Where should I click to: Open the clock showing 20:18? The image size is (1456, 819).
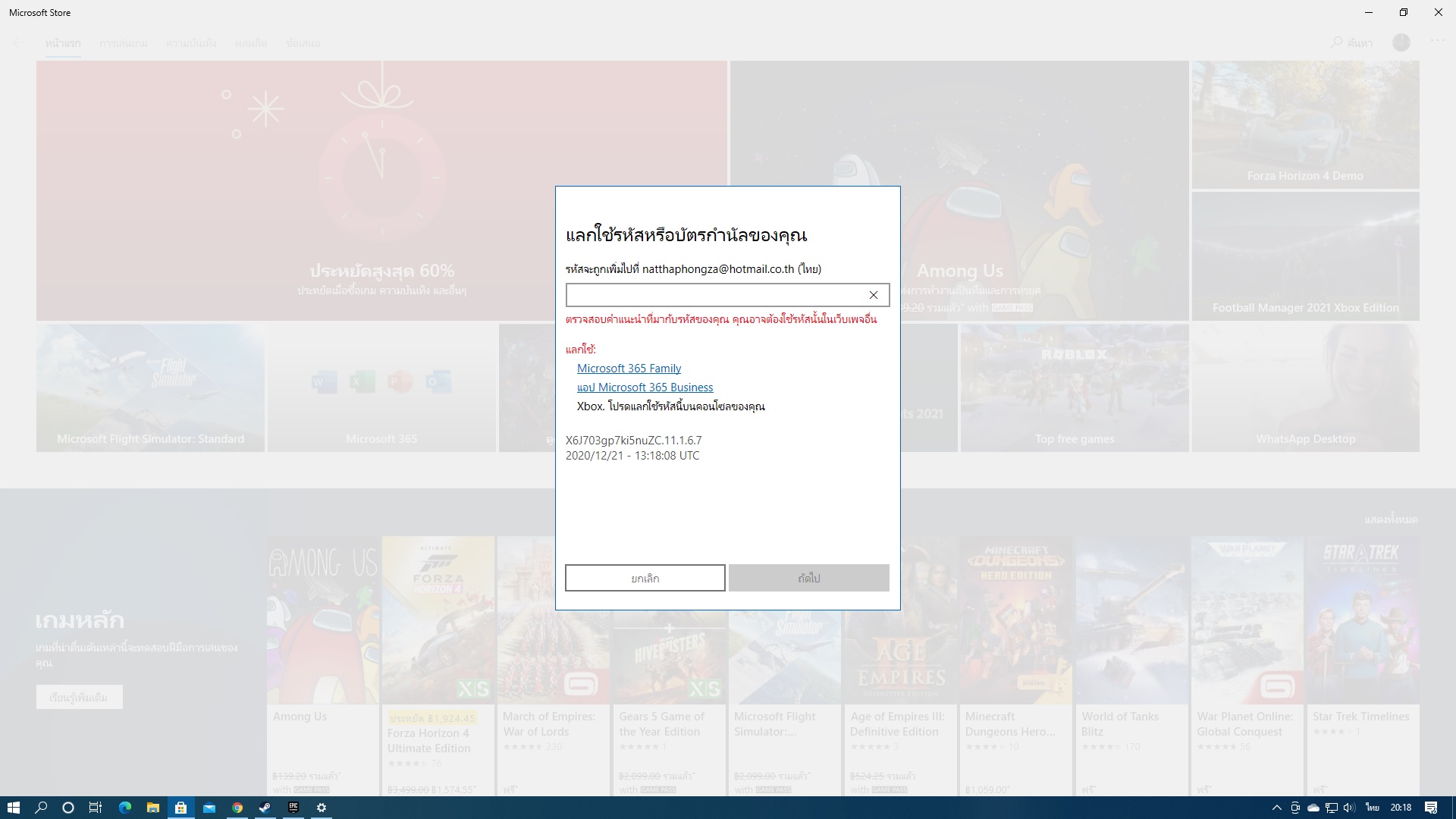coord(1401,808)
